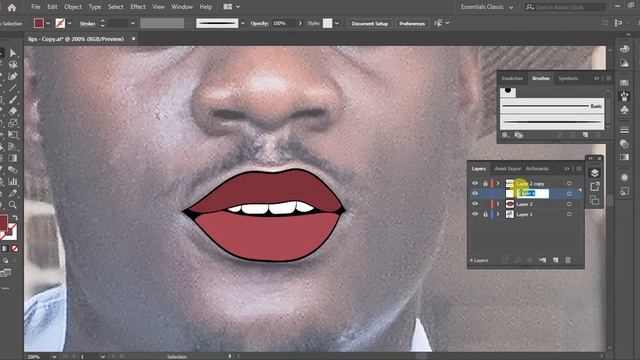The width and height of the screenshot is (640, 360).
Task: Select the Free Transform tool
Action: 13,134
